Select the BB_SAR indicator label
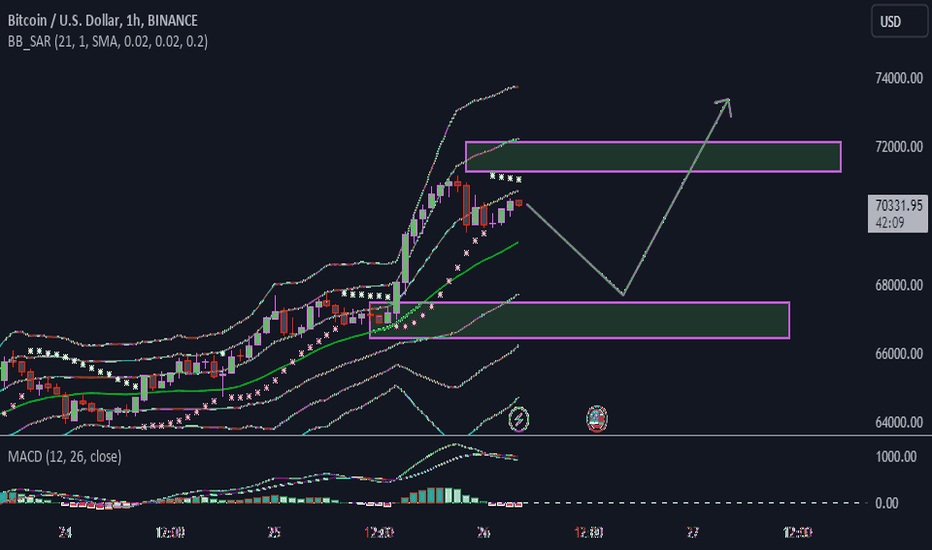The height and width of the screenshot is (550, 932). 108,42
